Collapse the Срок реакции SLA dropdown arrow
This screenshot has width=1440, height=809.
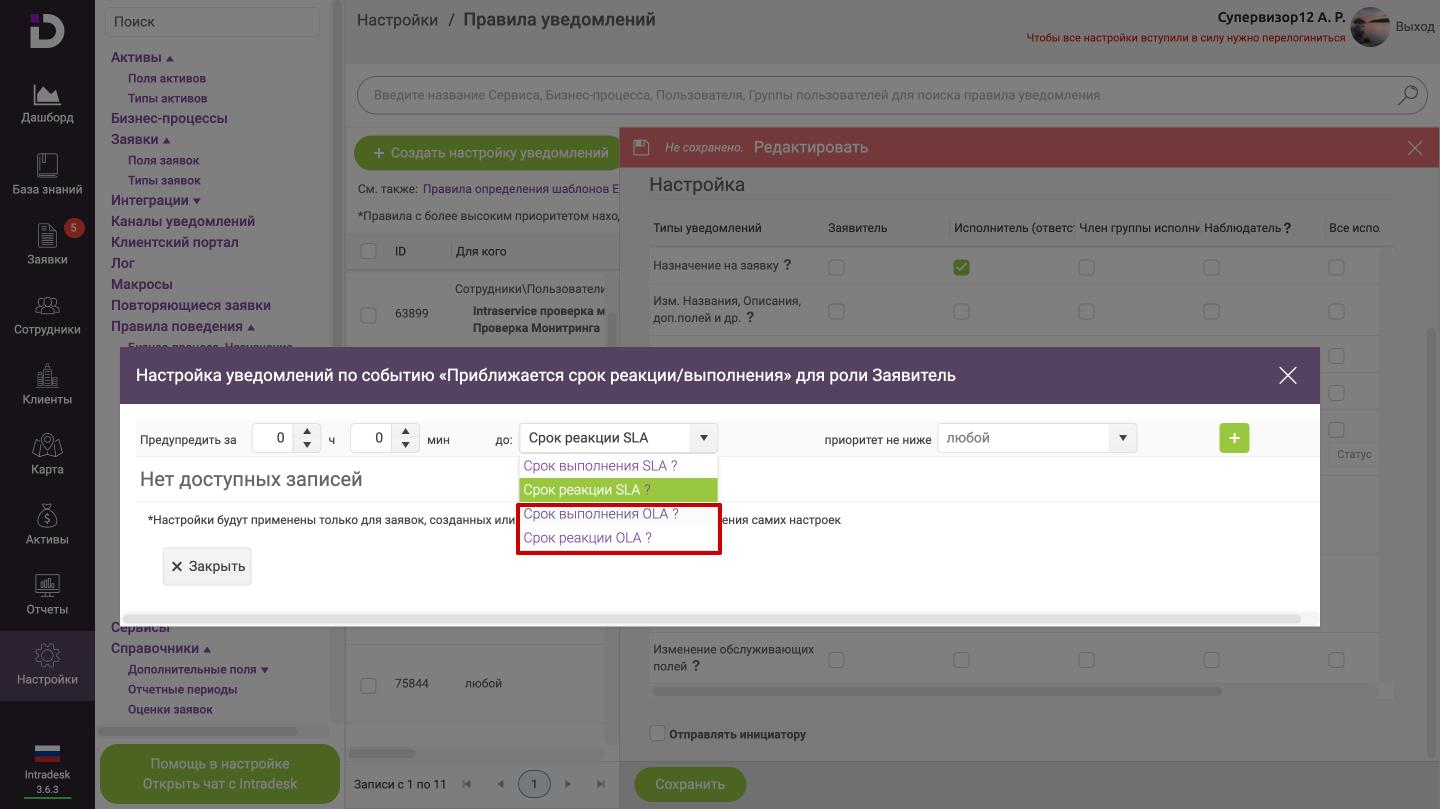703,438
